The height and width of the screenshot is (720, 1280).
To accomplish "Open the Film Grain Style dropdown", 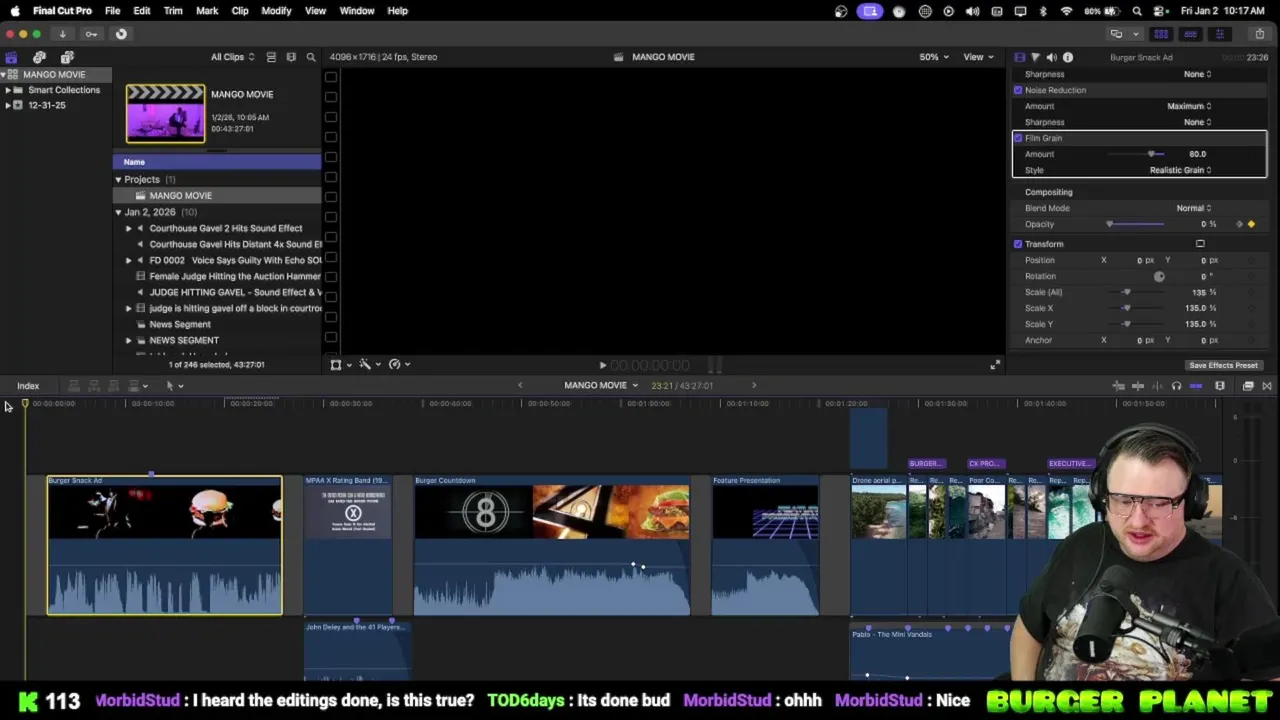I will point(1180,170).
